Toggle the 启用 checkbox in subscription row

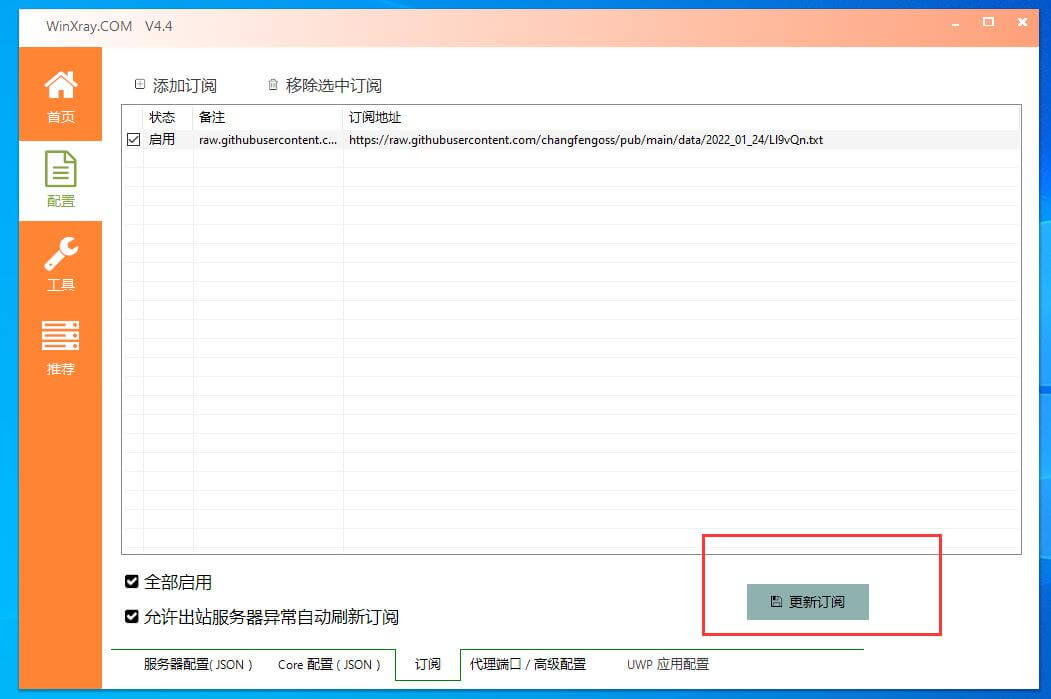[133, 139]
